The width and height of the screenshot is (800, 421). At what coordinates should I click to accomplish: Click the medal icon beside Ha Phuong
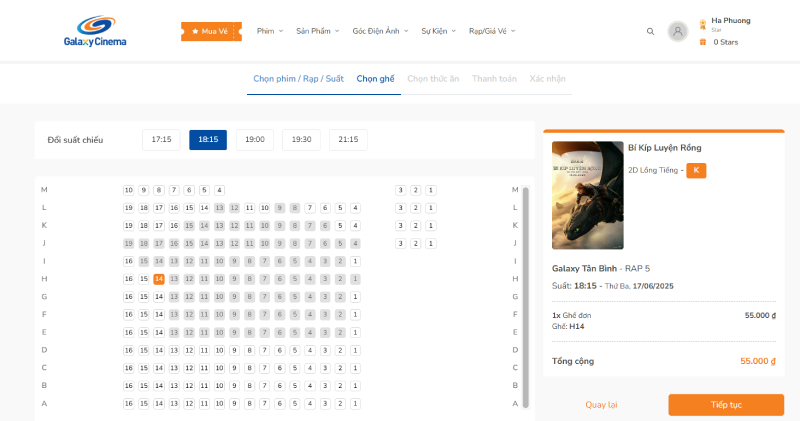703,24
